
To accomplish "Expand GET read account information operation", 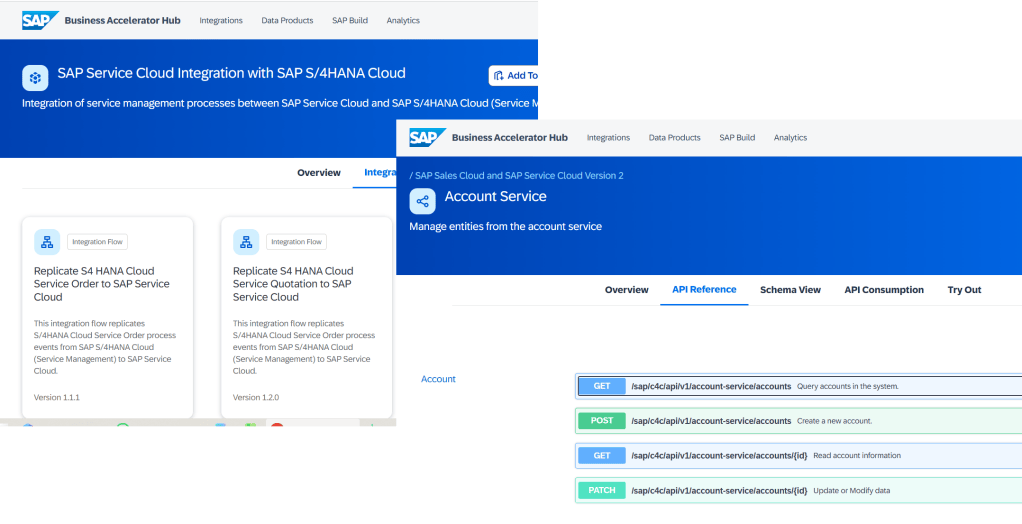I will pos(799,455).
